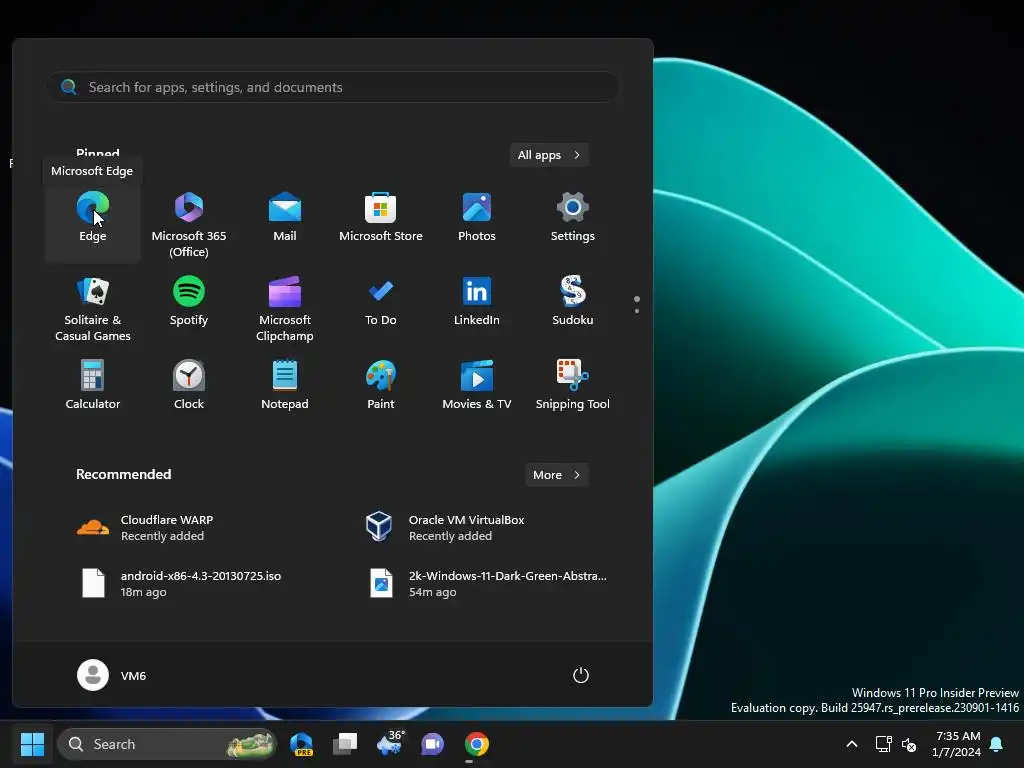The height and width of the screenshot is (768, 1024).
Task: Launch Movies & TV
Action: click(x=477, y=385)
